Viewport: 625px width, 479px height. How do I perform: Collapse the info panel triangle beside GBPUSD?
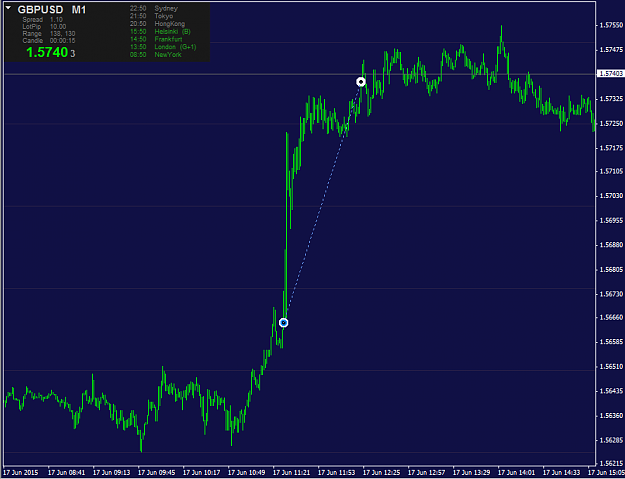click(9, 8)
